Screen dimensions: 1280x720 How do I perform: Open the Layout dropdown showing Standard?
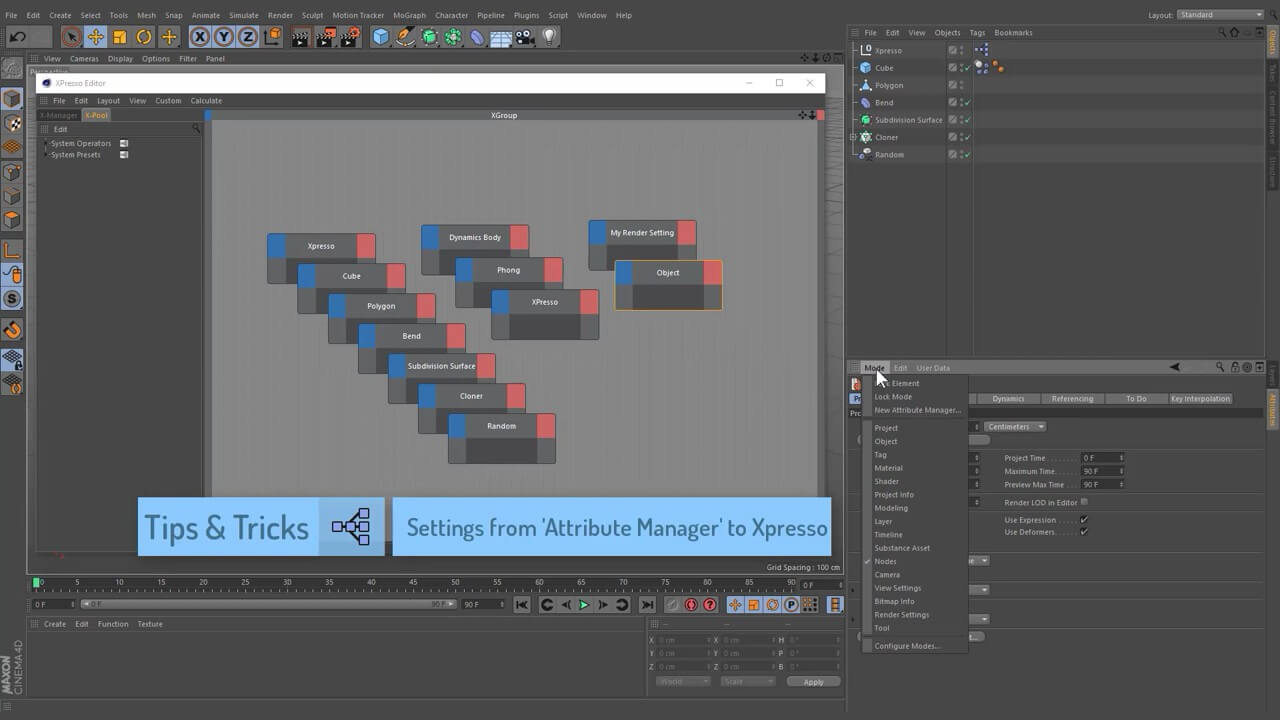coord(1219,15)
